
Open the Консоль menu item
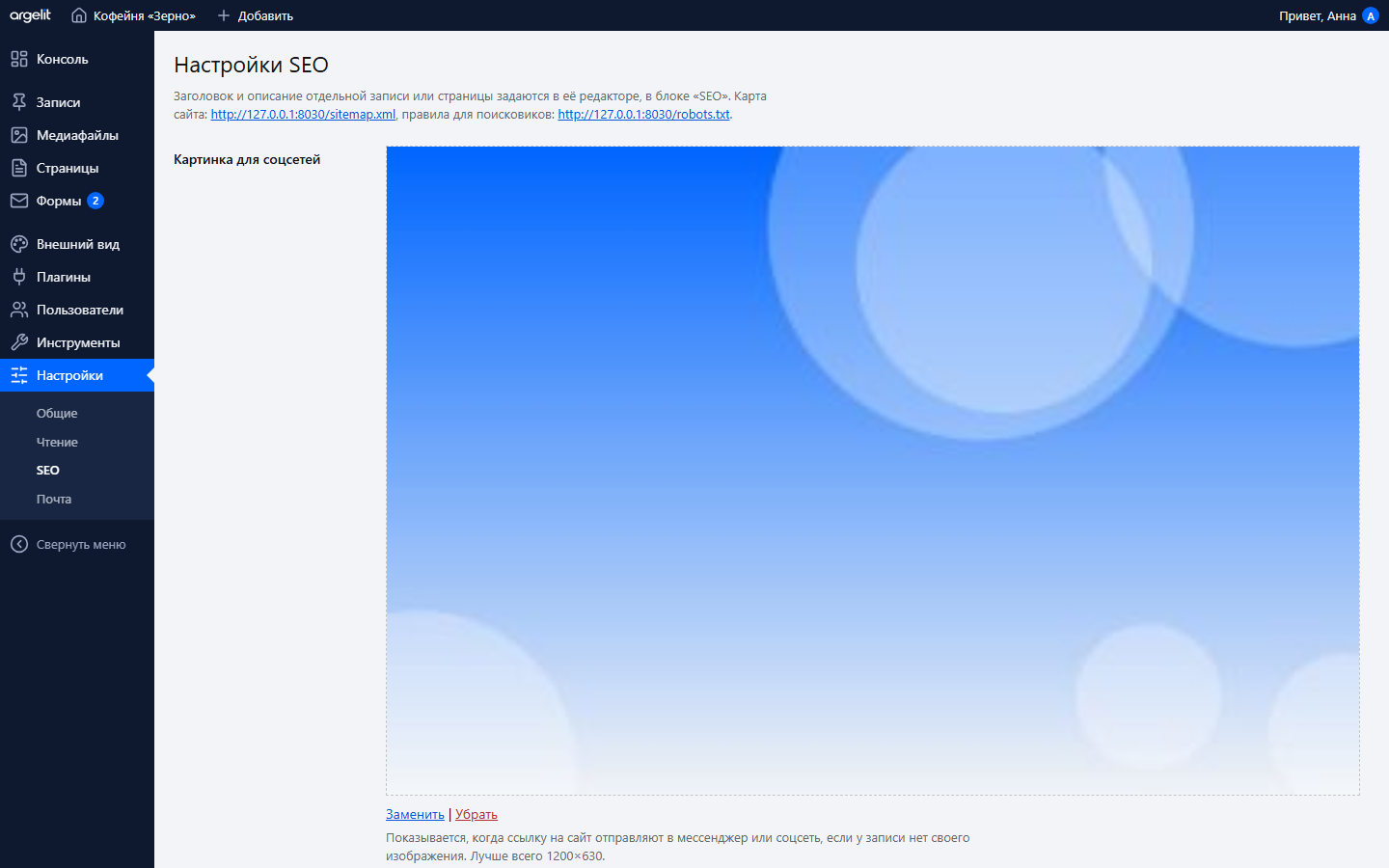pos(77,59)
